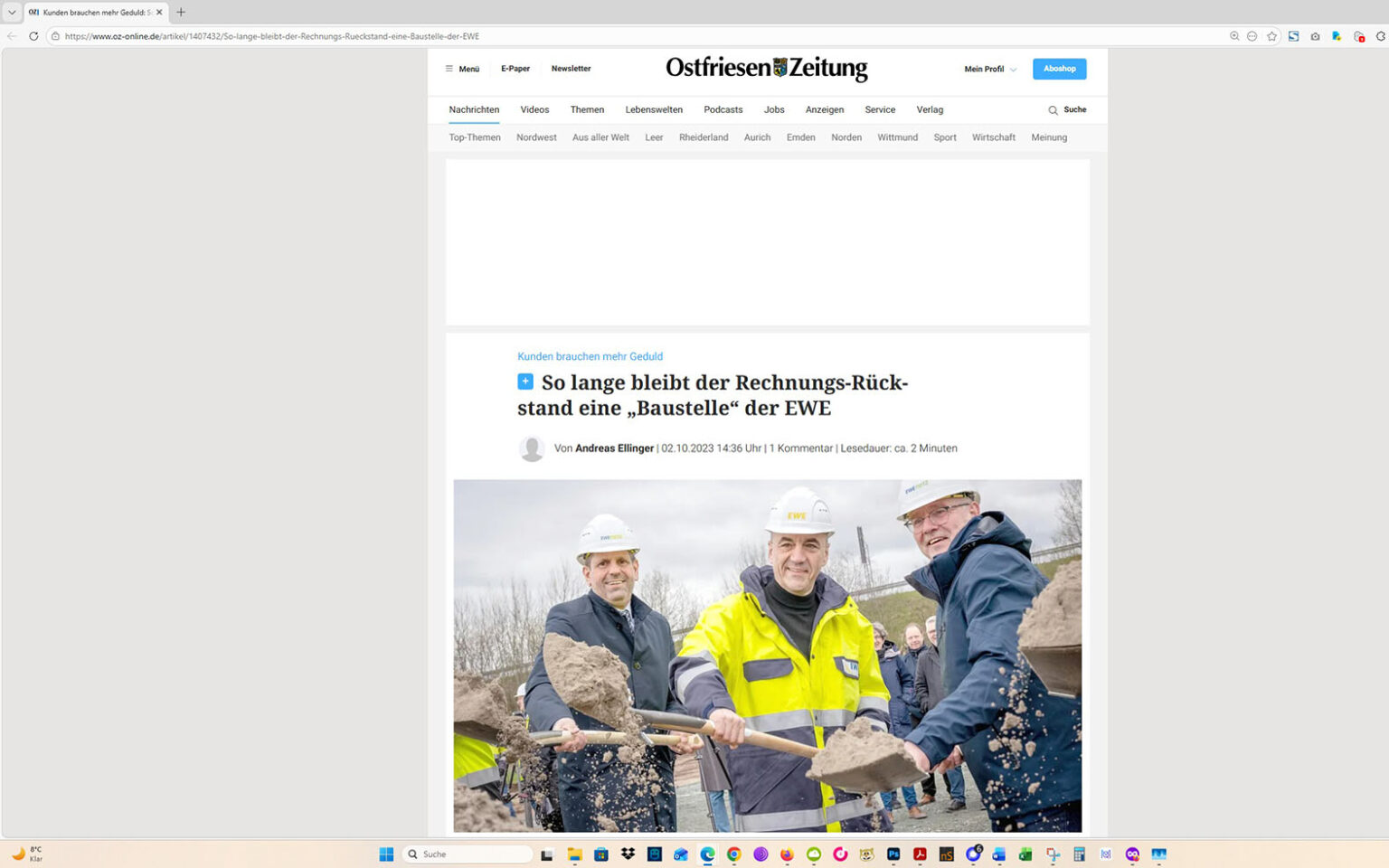Click the blue plus icon marking the premium article
The height and width of the screenshot is (868, 1389).
click(525, 381)
